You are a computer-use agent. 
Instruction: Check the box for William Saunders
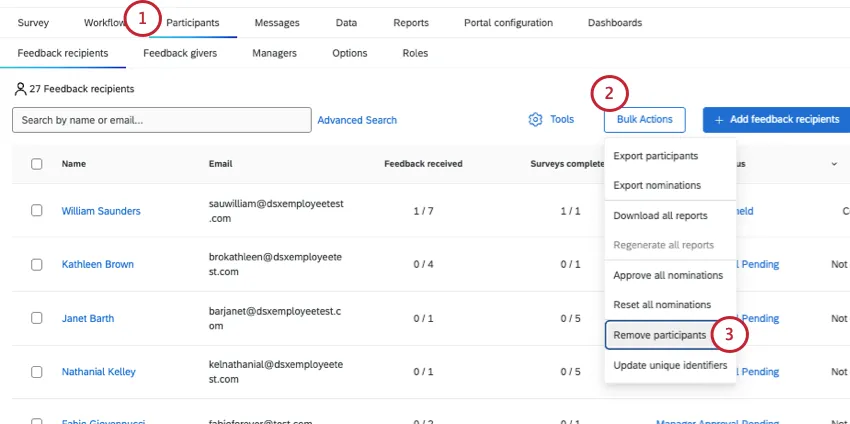(x=36, y=210)
